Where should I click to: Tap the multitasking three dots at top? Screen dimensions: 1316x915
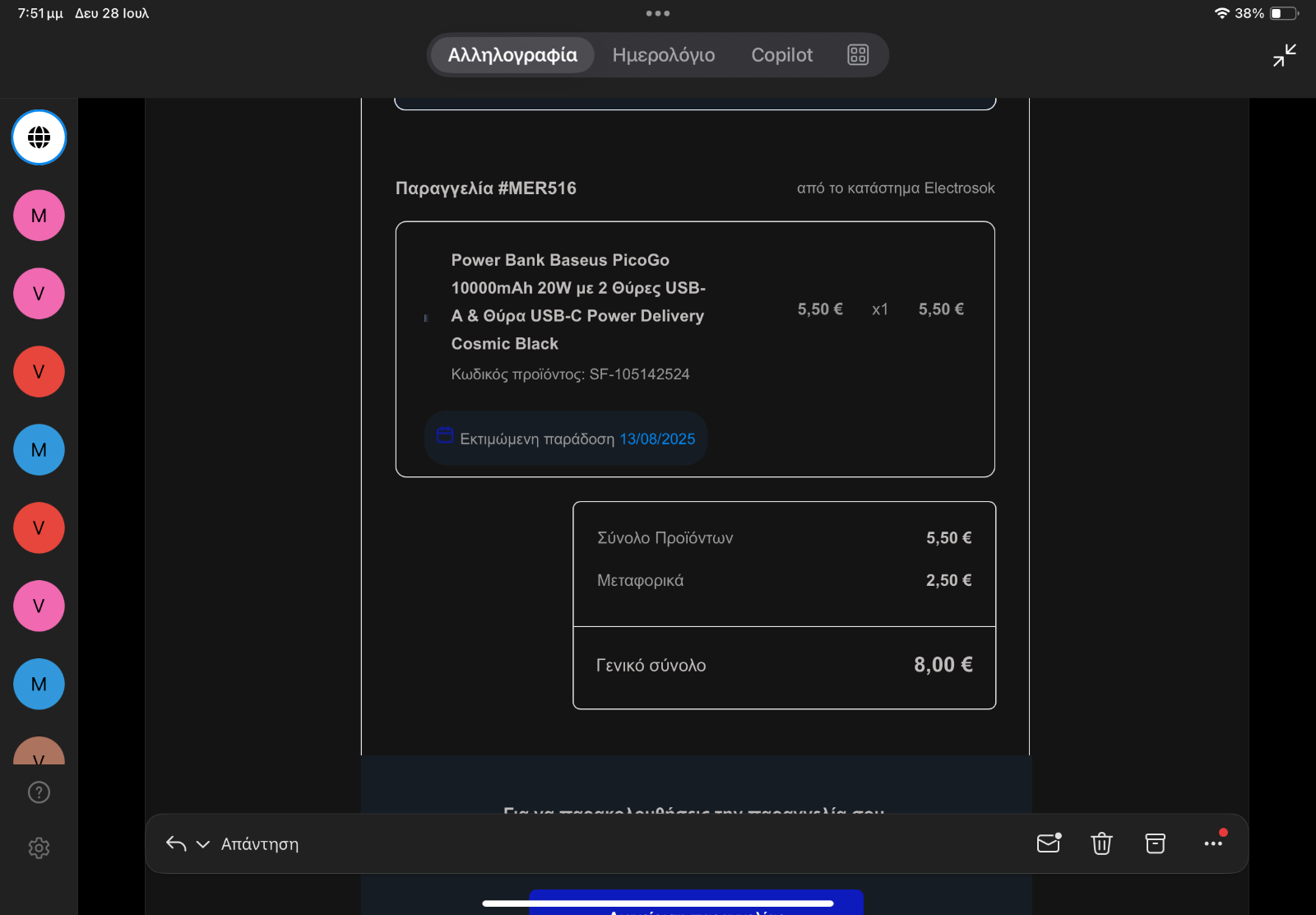click(x=658, y=13)
